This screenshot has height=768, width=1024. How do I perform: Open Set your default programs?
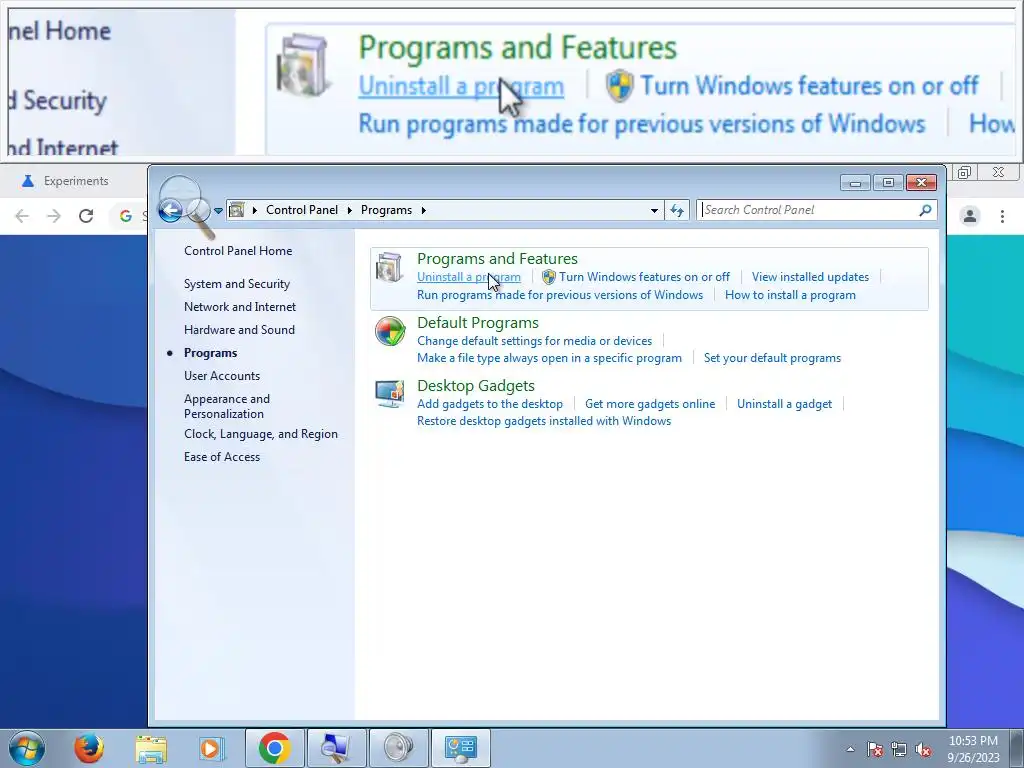(x=772, y=358)
